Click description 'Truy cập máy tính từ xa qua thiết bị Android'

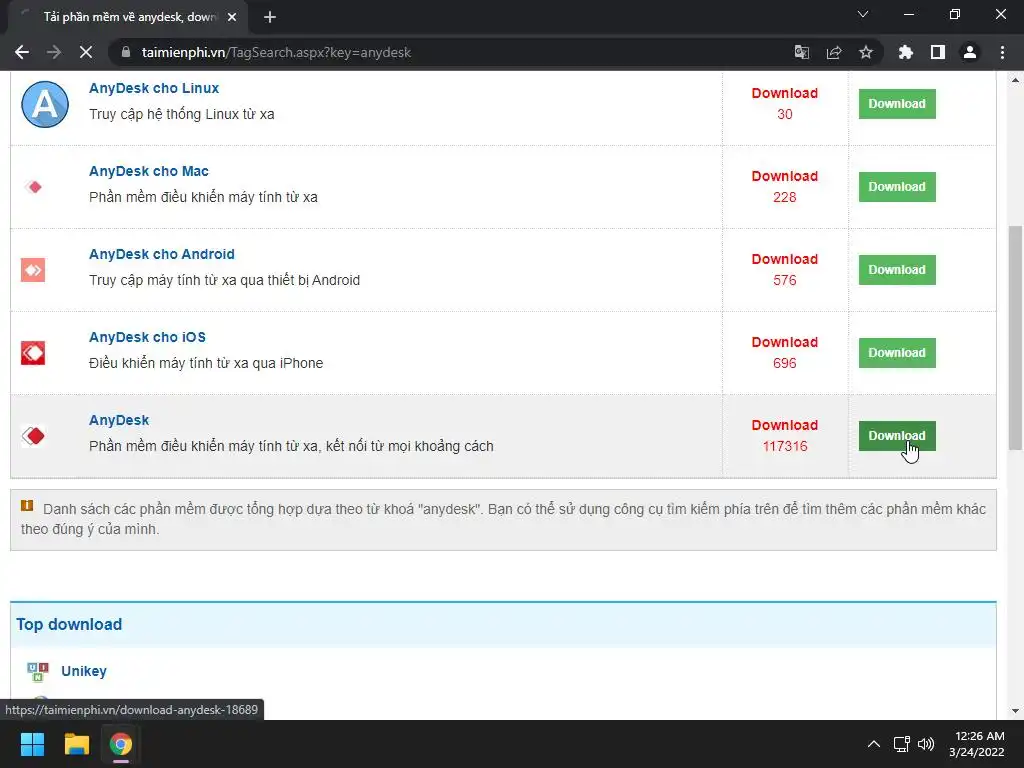[225, 280]
